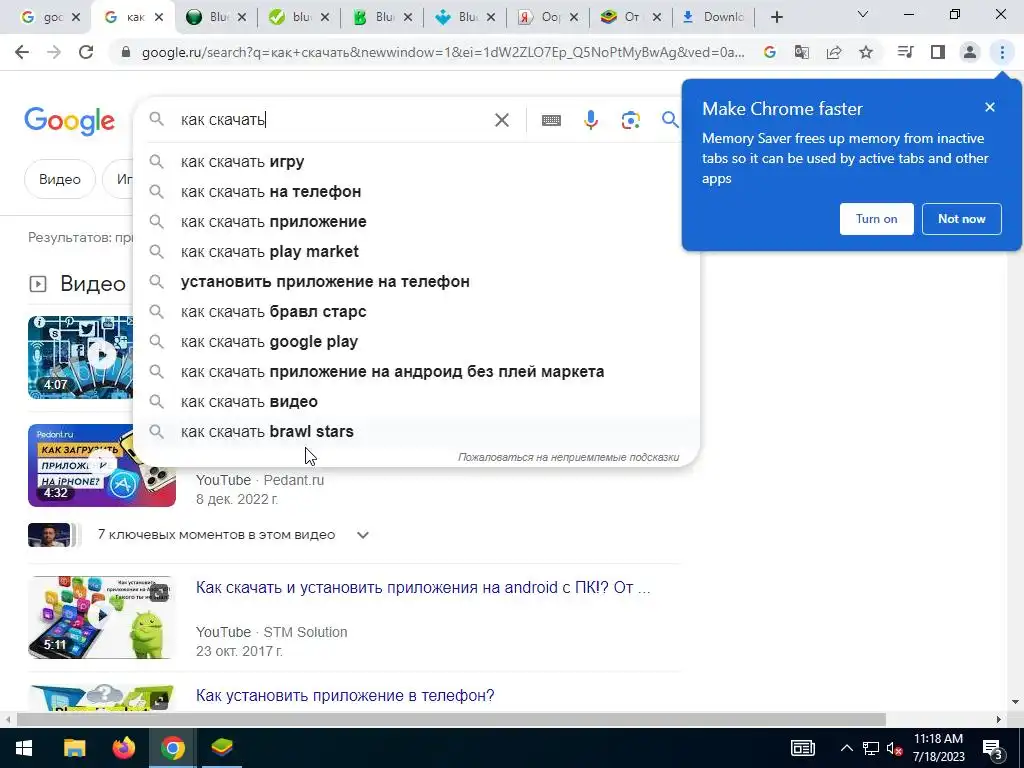This screenshot has width=1024, height=768.
Task: Launch Firefox from taskbar
Action: pos(123,748)
